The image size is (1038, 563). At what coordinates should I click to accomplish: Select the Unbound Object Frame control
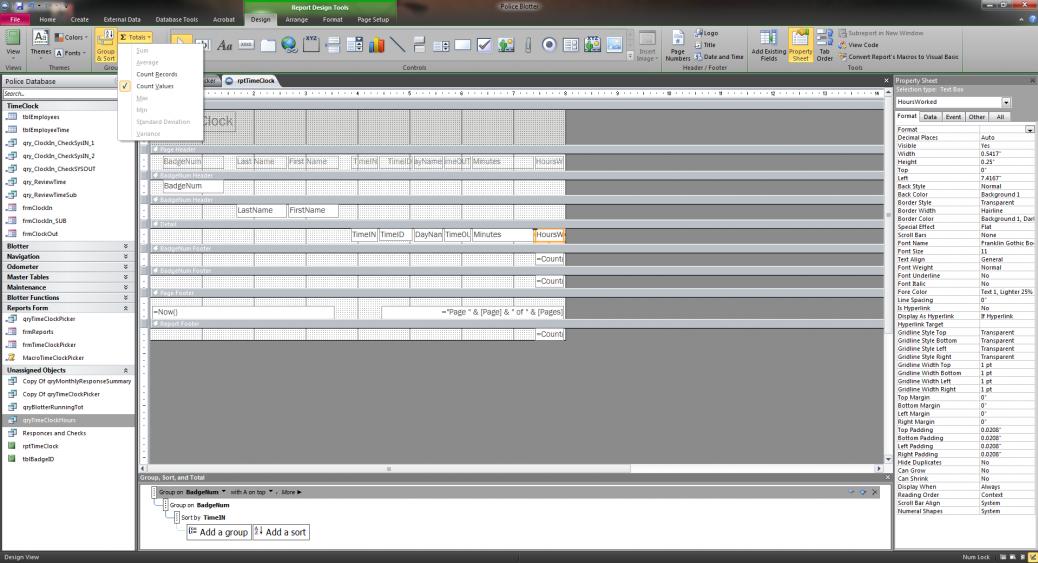(x=506, y=45)
